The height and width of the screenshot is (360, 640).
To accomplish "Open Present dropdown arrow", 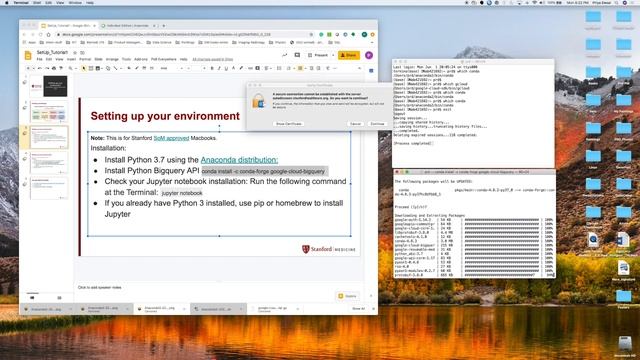I will [x=333, y=55].
